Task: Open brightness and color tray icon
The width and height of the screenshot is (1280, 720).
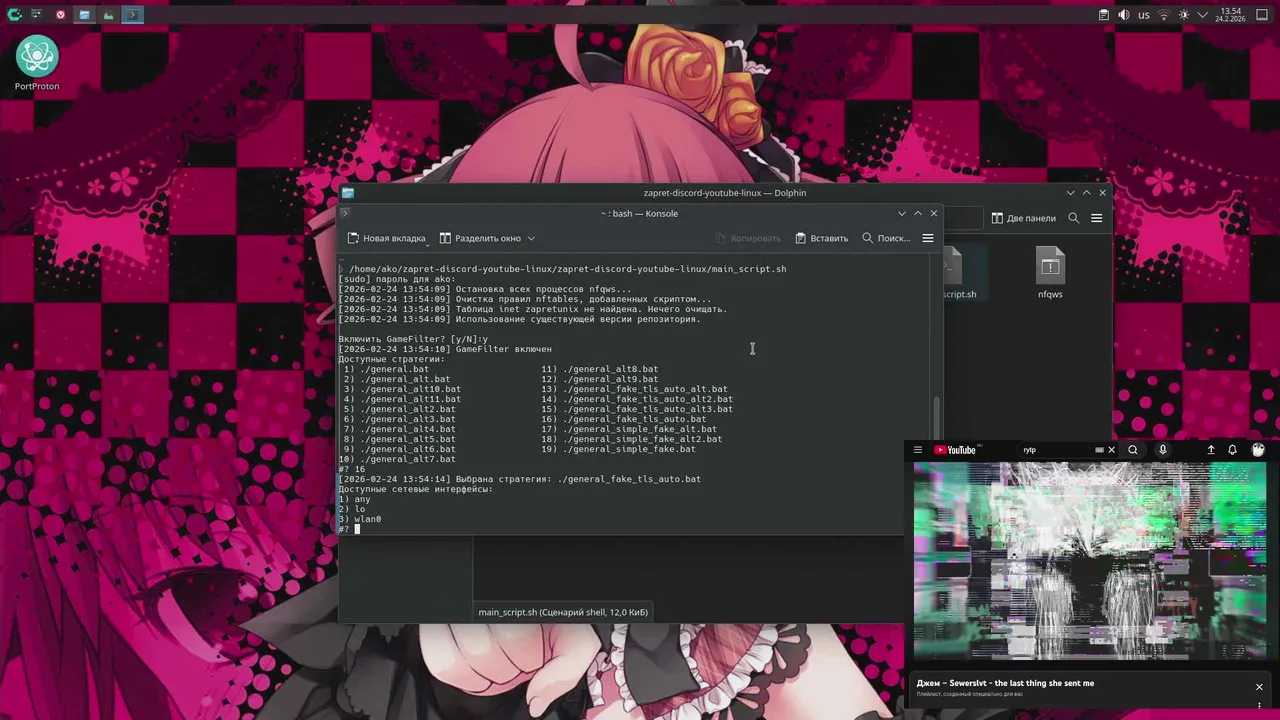Action: tap(1184, 15)
